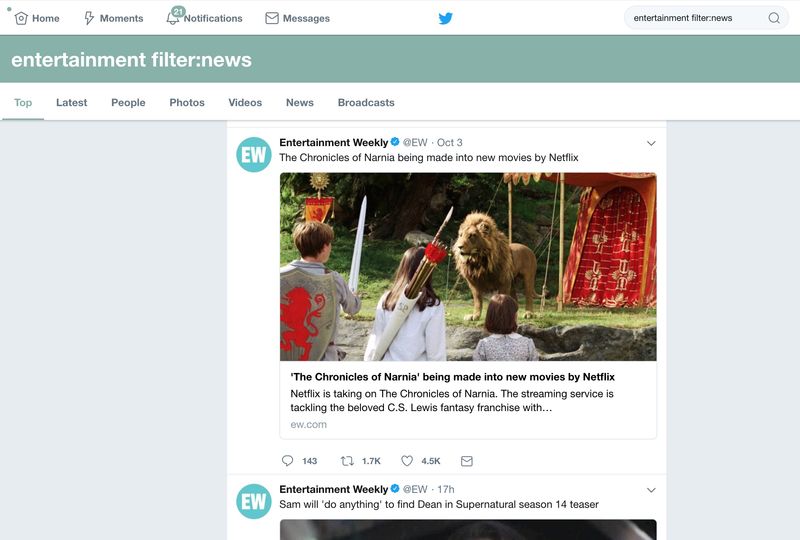Screen dimensions: 800x540
Task: Click verified badge on Narnia tweet author
Action: (x=395, y=142)
